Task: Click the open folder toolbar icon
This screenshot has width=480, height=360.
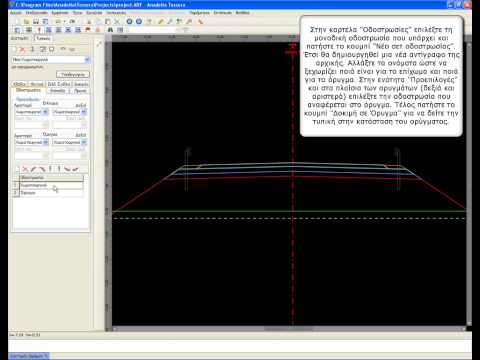Action: coord(26,22)
